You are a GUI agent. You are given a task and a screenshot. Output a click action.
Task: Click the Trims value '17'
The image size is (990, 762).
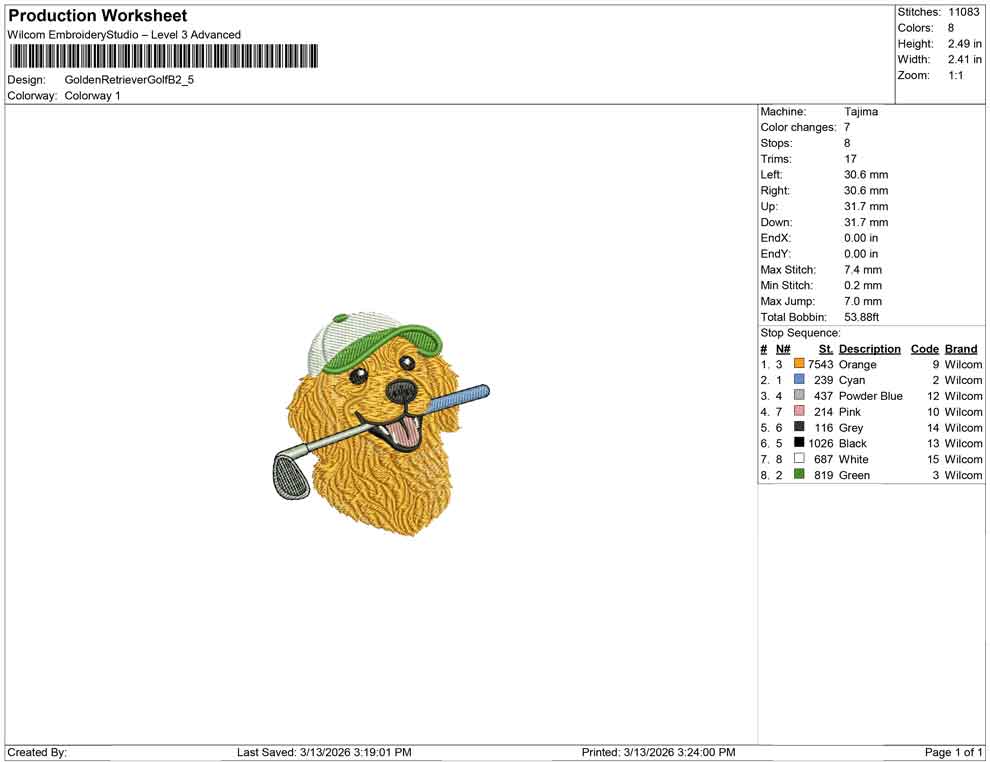tap(850, 159)
